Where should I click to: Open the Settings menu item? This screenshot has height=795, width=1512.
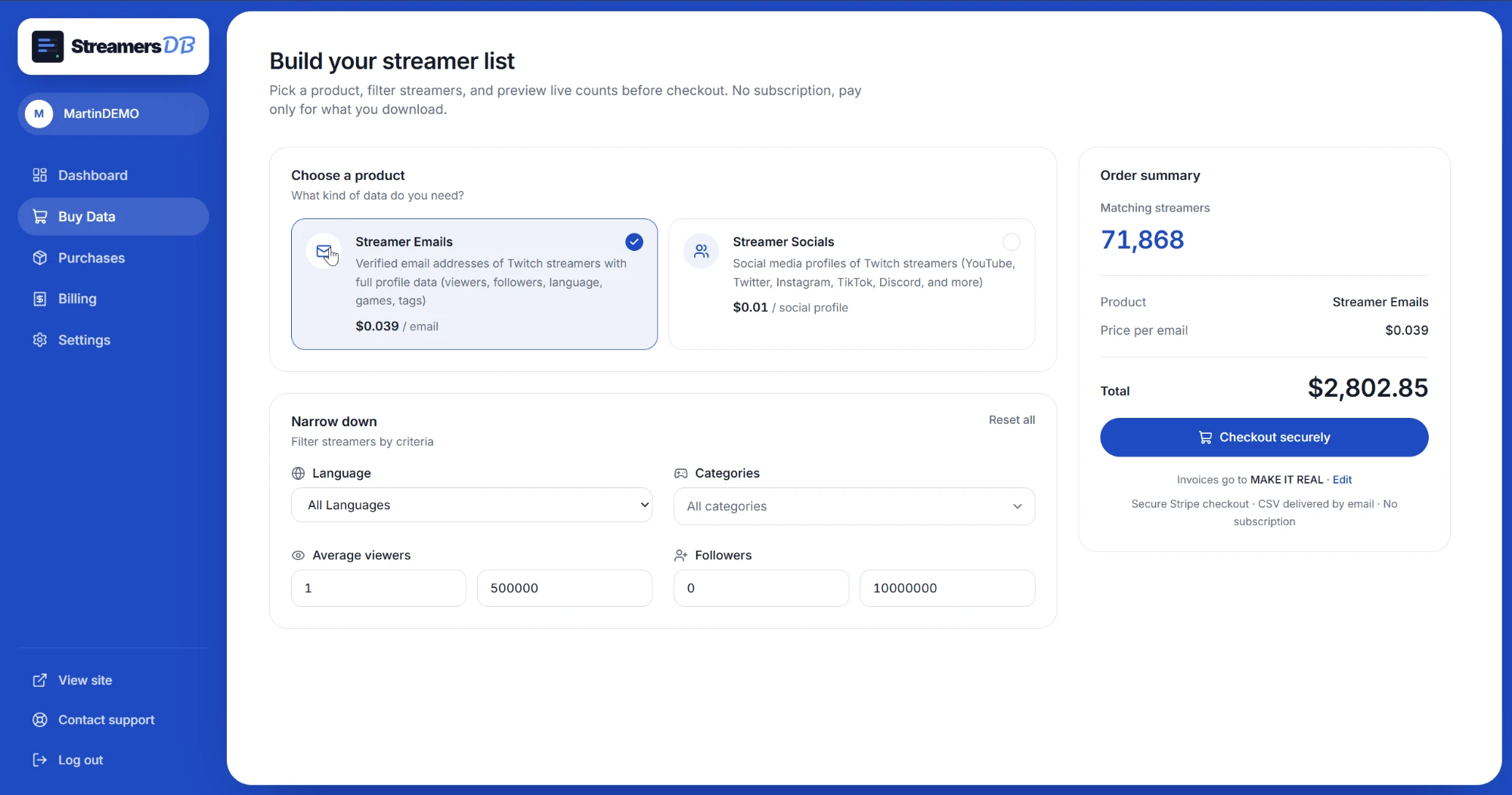tap(113, 340)
